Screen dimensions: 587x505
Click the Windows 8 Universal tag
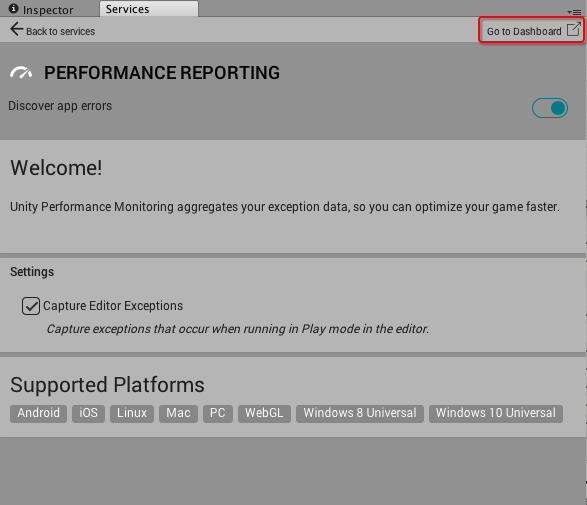360,413
